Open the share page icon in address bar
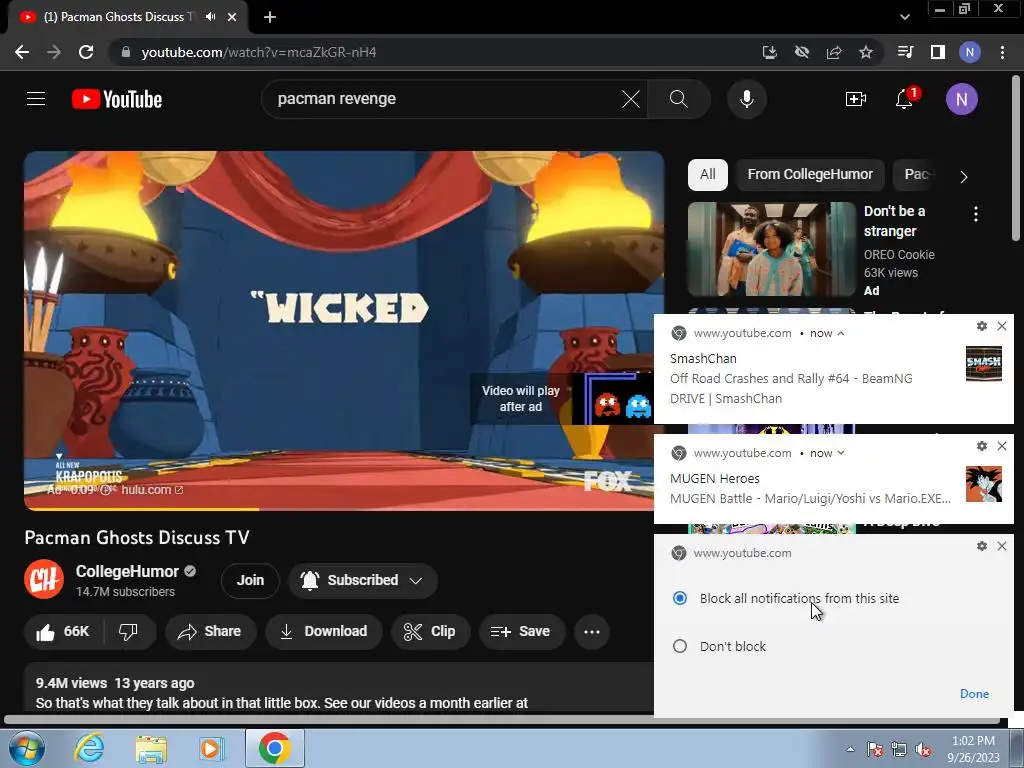Screen dimensions: 1024x768 point(834,52)
